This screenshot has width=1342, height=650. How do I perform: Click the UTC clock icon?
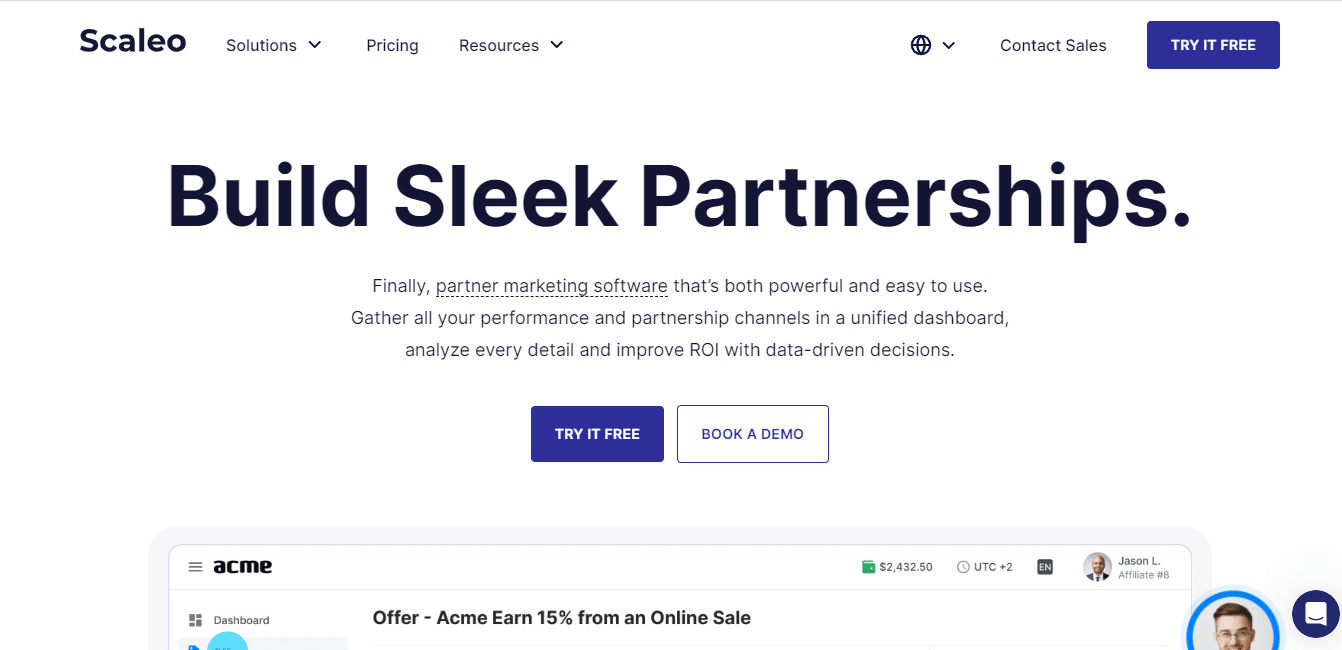coord(963,567)
